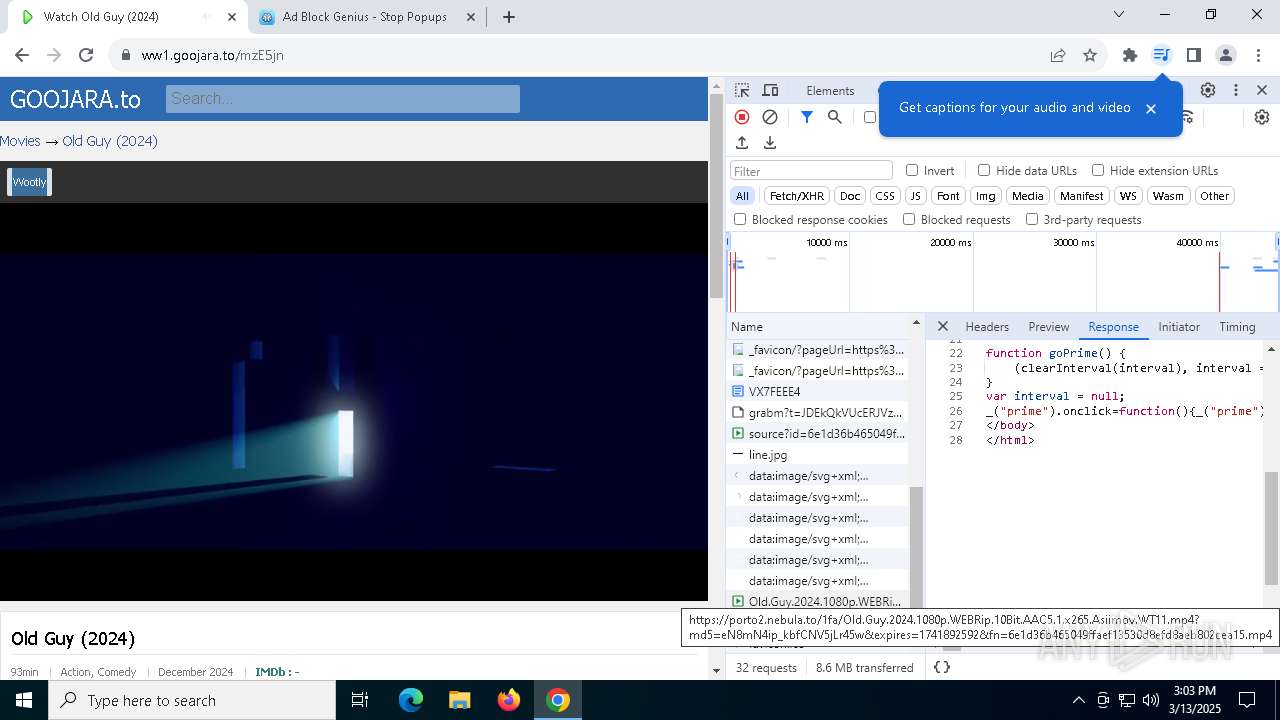The height and width of the screenshot is (720, 1280).
Task: Open the Chrome menu
Action: (x=1257, y=55)
